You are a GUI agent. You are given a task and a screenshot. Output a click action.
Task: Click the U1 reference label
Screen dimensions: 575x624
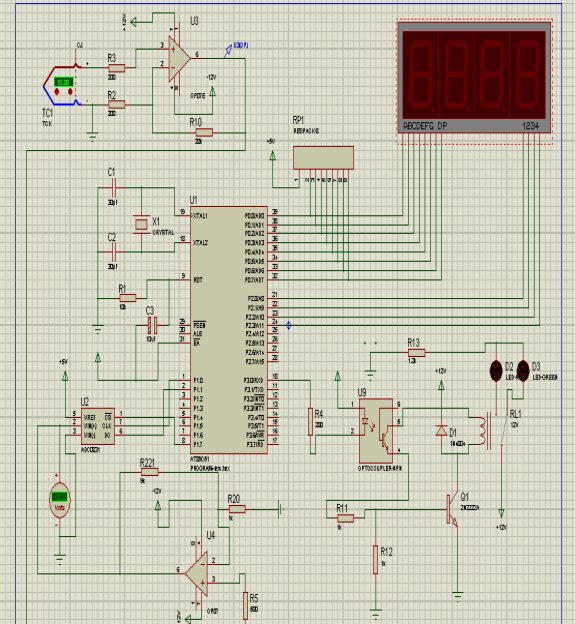pos(193,200)
